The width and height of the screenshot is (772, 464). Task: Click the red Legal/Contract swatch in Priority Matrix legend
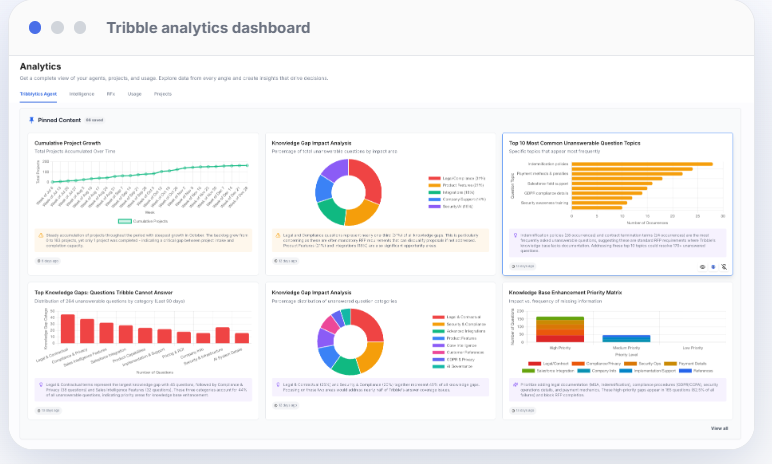(534, 364)
